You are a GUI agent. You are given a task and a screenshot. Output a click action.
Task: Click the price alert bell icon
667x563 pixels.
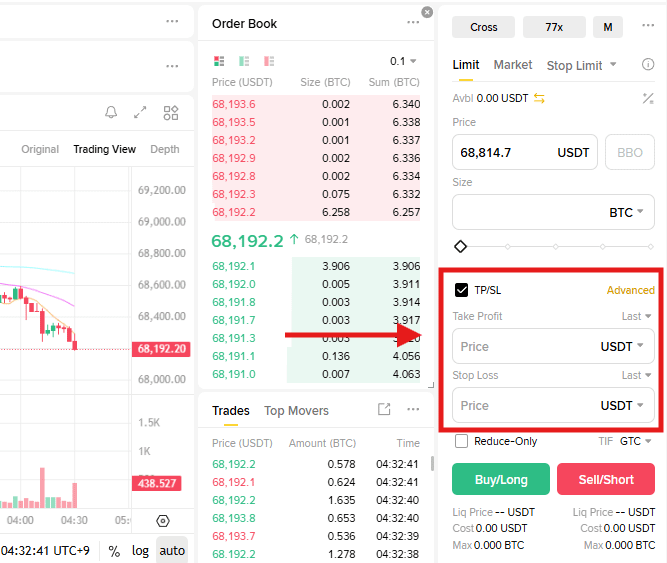pyautogui.click(x=111, y=112)
